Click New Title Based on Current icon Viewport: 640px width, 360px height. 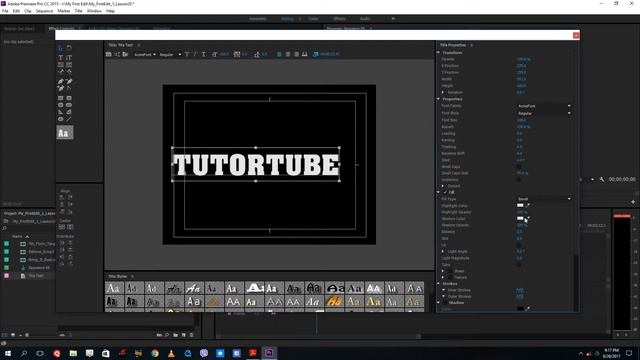point(109,54)
